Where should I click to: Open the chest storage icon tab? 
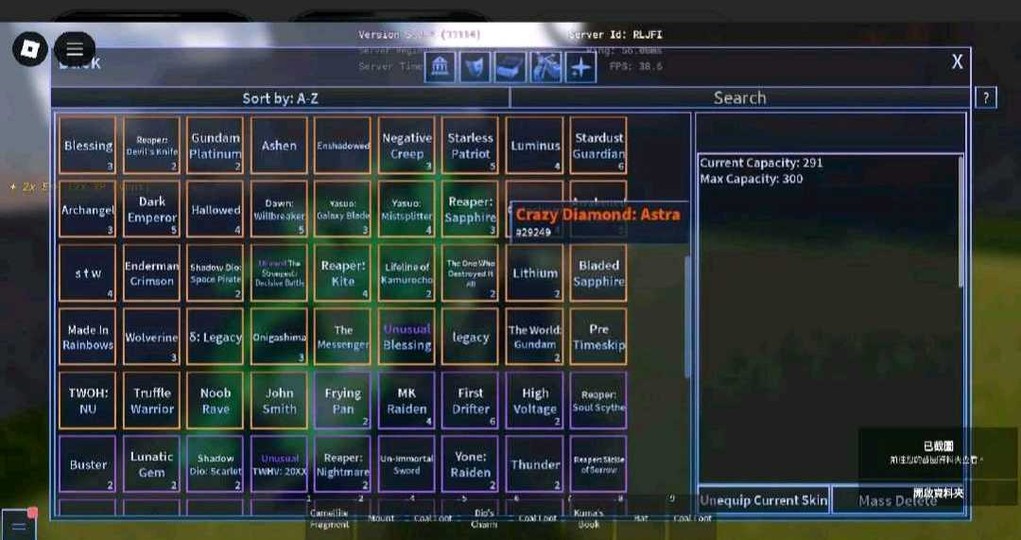510,67
